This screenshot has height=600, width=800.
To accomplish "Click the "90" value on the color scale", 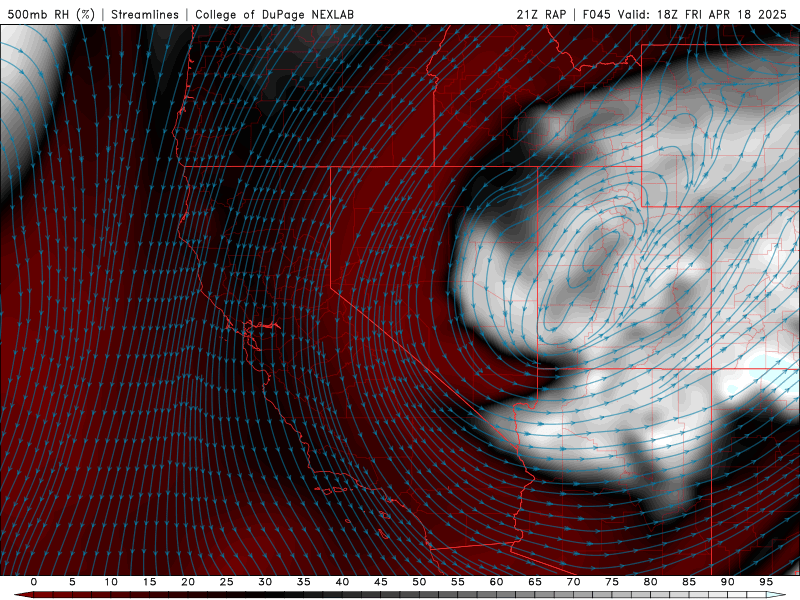I will tap(728, 582).
